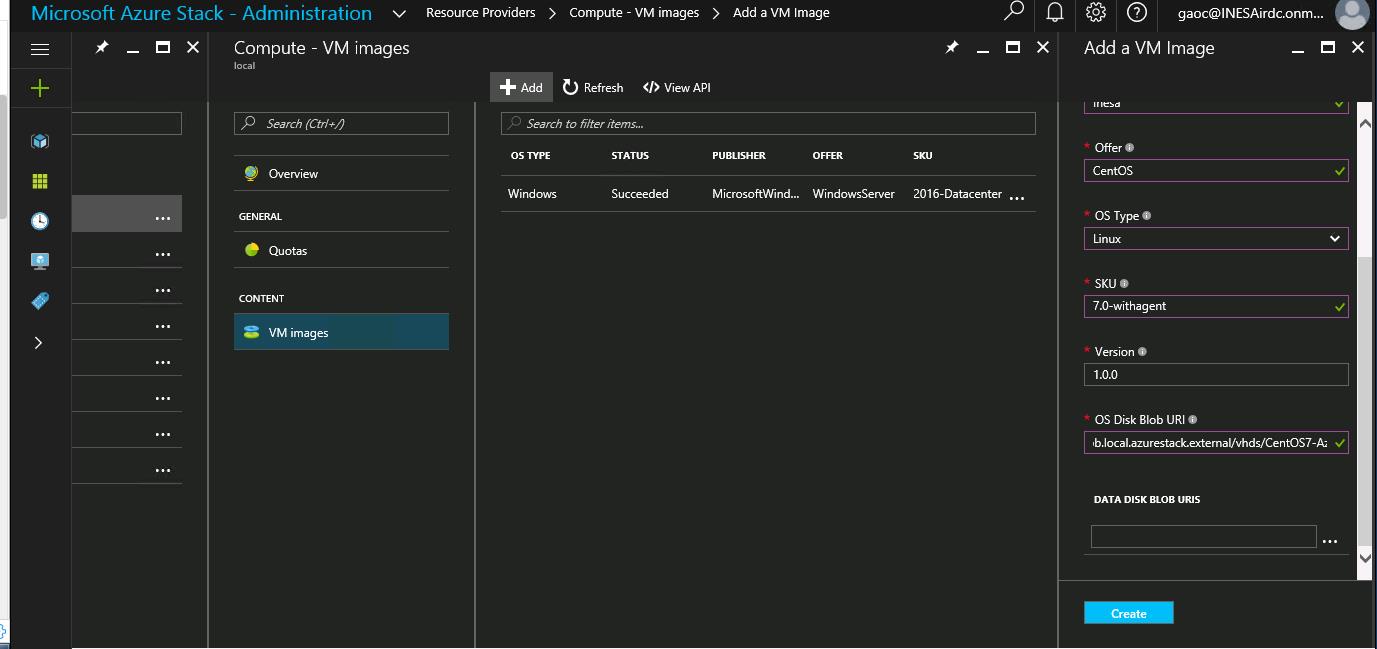Pin the Compute - VM images blade

click(x=952, y=47)
